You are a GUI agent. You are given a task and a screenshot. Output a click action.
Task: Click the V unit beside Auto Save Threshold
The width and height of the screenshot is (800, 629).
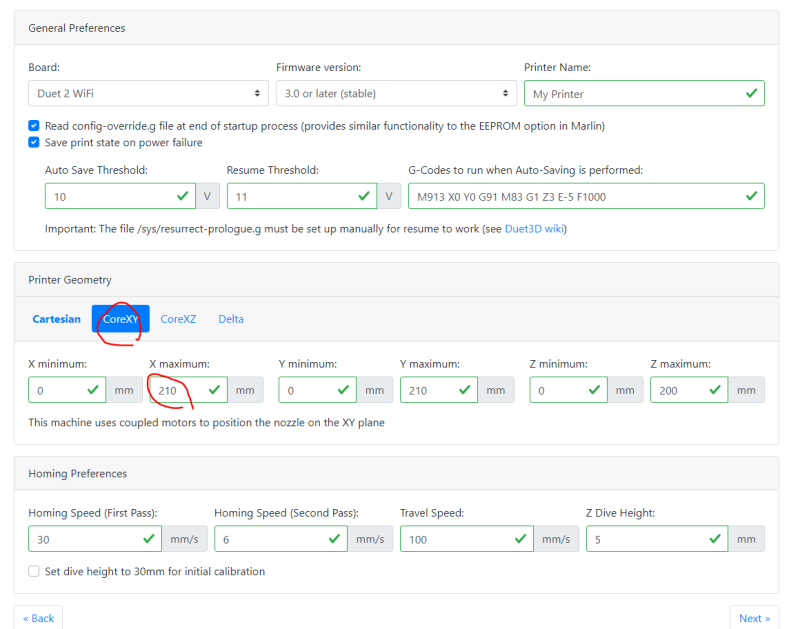click(x=208, y=196)
